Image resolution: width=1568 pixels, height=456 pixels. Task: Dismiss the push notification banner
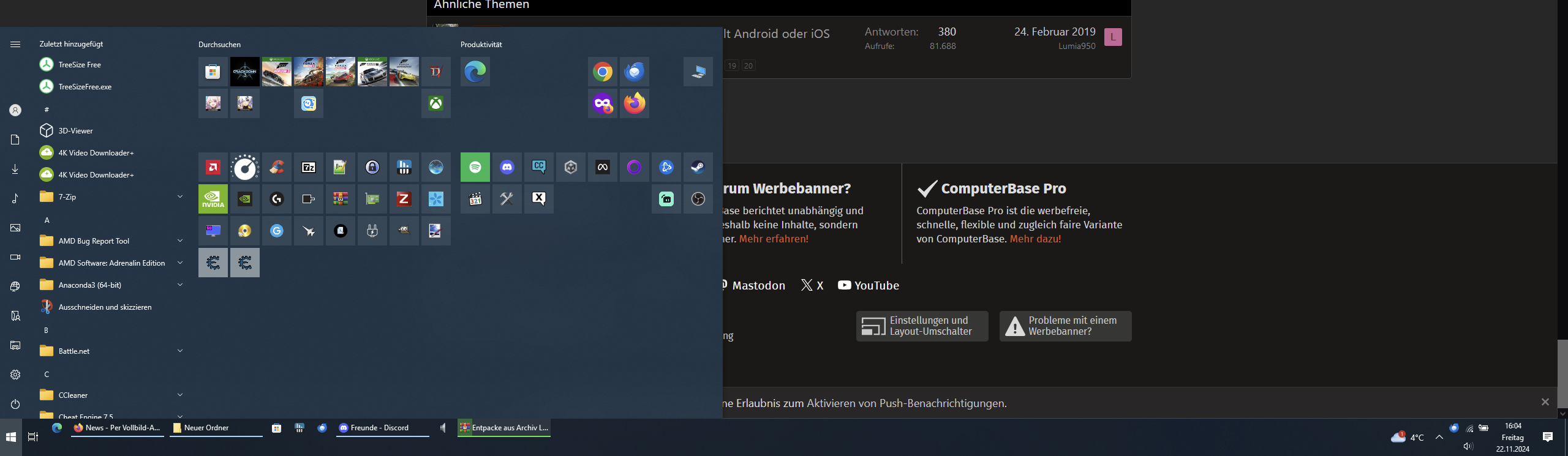pos(1545,402)
